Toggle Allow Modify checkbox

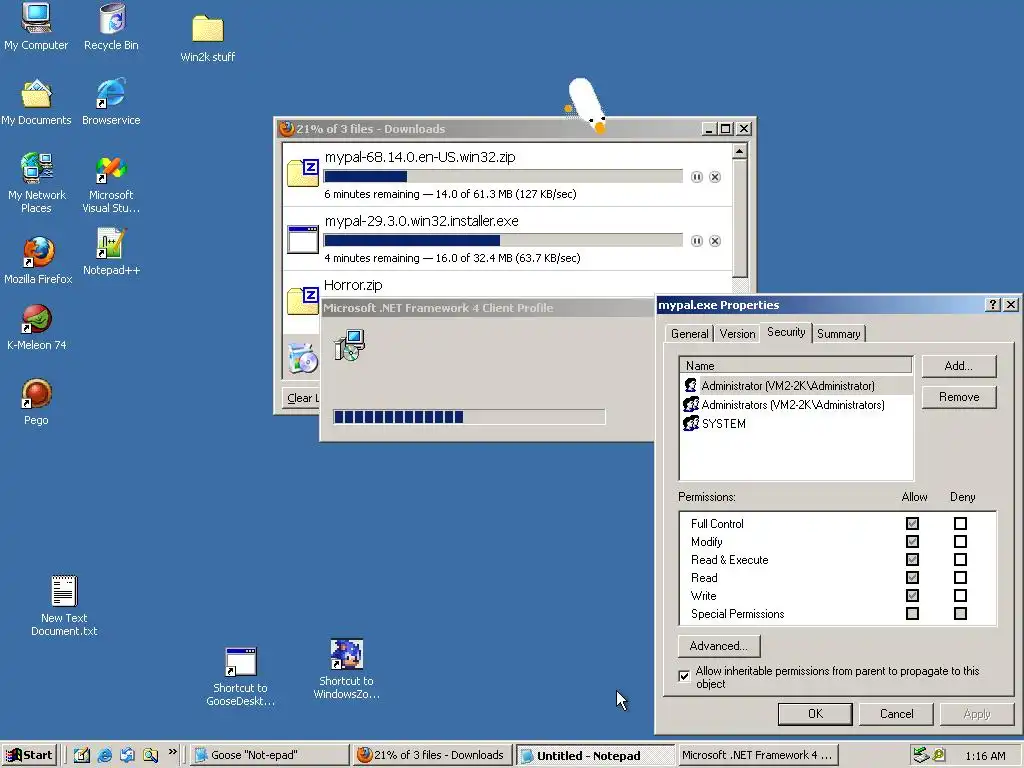coord(912,541)
